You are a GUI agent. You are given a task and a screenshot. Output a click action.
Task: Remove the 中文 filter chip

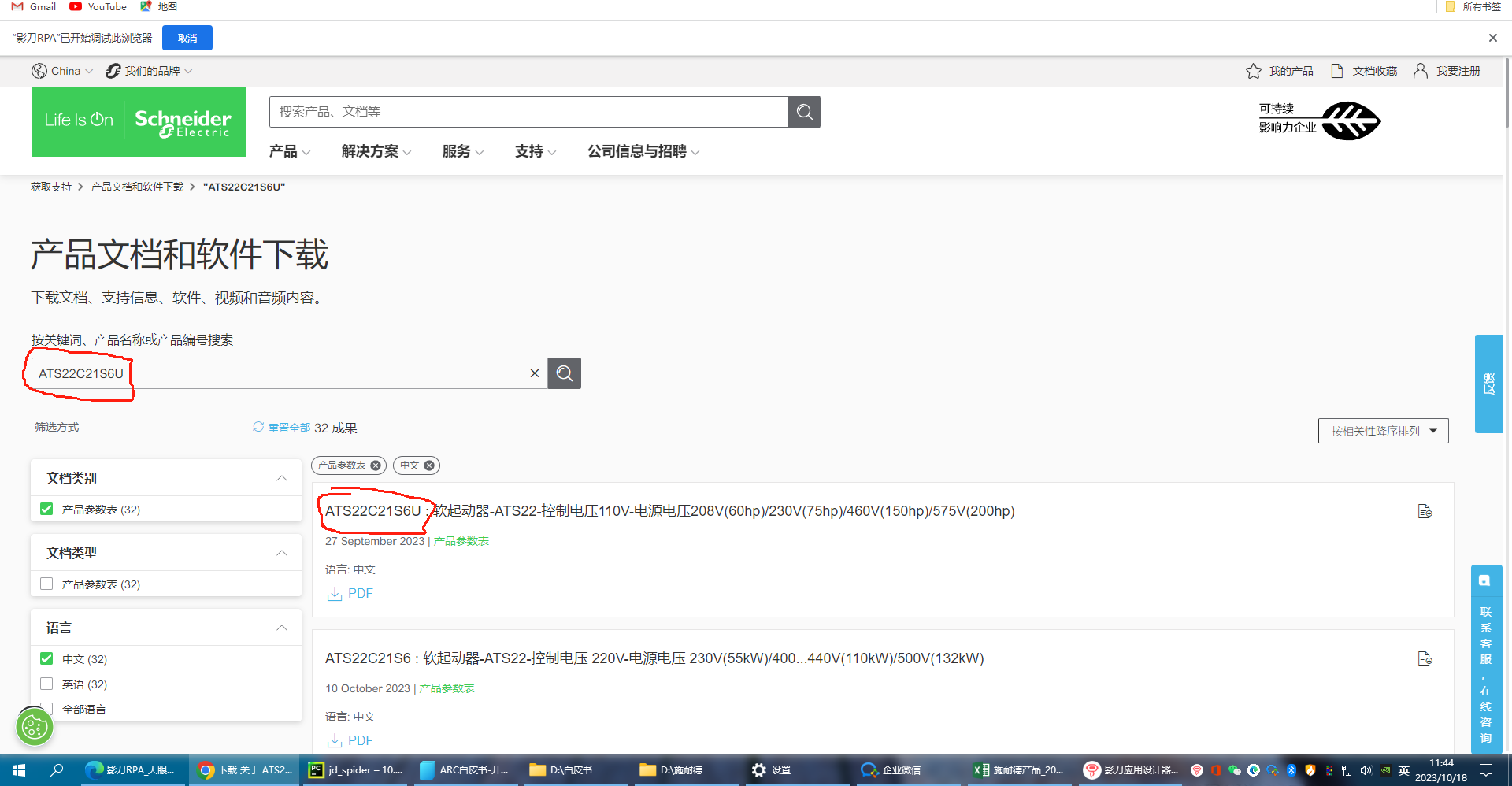(x=429, y=465)
